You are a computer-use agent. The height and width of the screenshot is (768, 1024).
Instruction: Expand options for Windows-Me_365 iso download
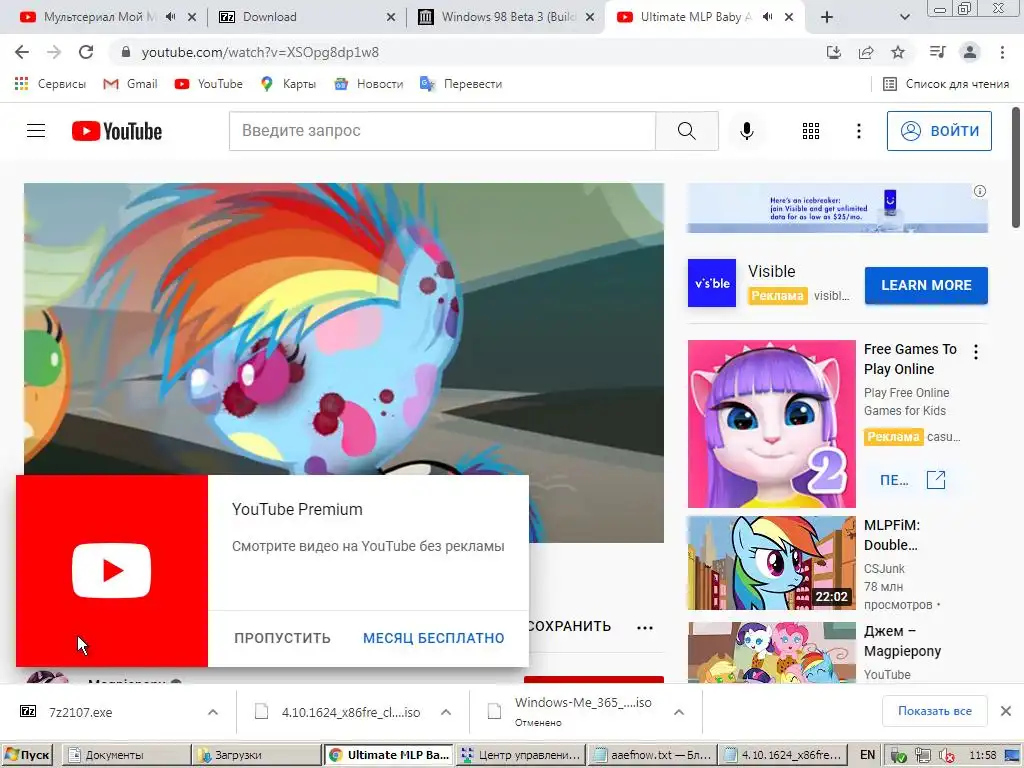(x=679, y=712)
